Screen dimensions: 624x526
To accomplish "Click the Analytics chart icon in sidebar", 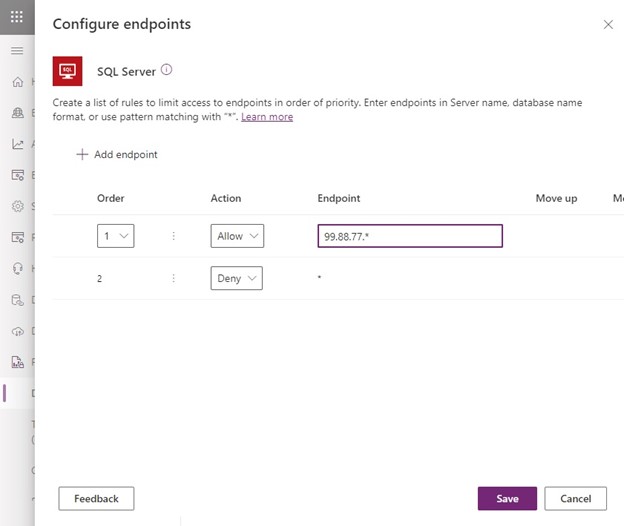I will click(x=17, y=144).
